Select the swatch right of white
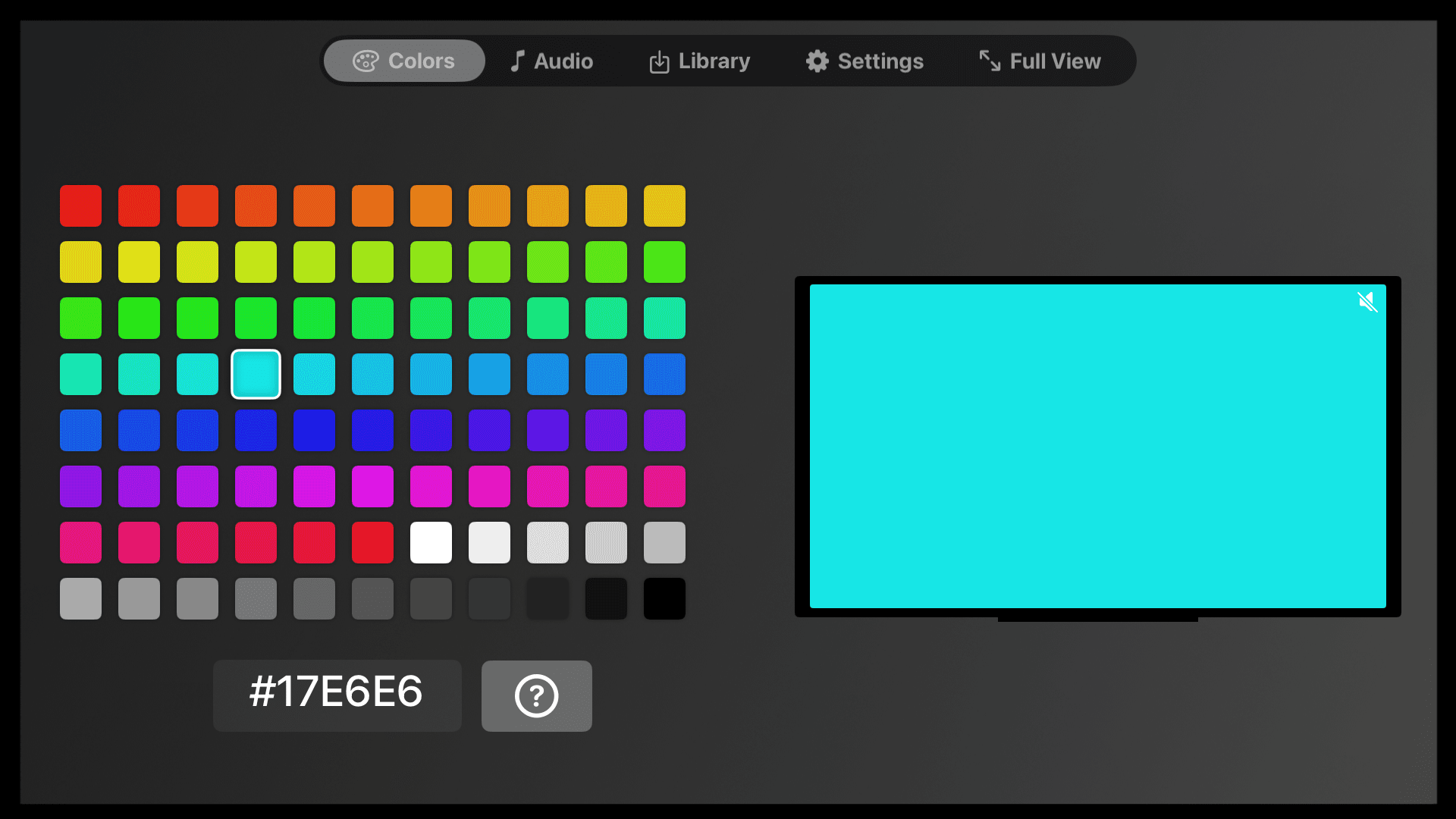 pos(489,542)
